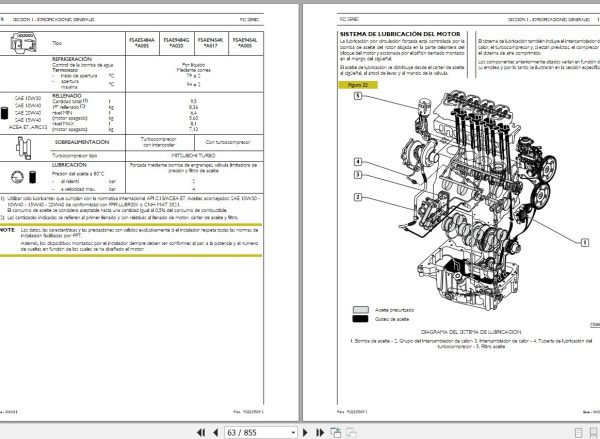The width and height of the screenshot is (600, 439).
Task: Click the DIAGRAMA DEL SISTEMA DE LUBRICACIÓN caption
Action: click(x=471, y=332)
